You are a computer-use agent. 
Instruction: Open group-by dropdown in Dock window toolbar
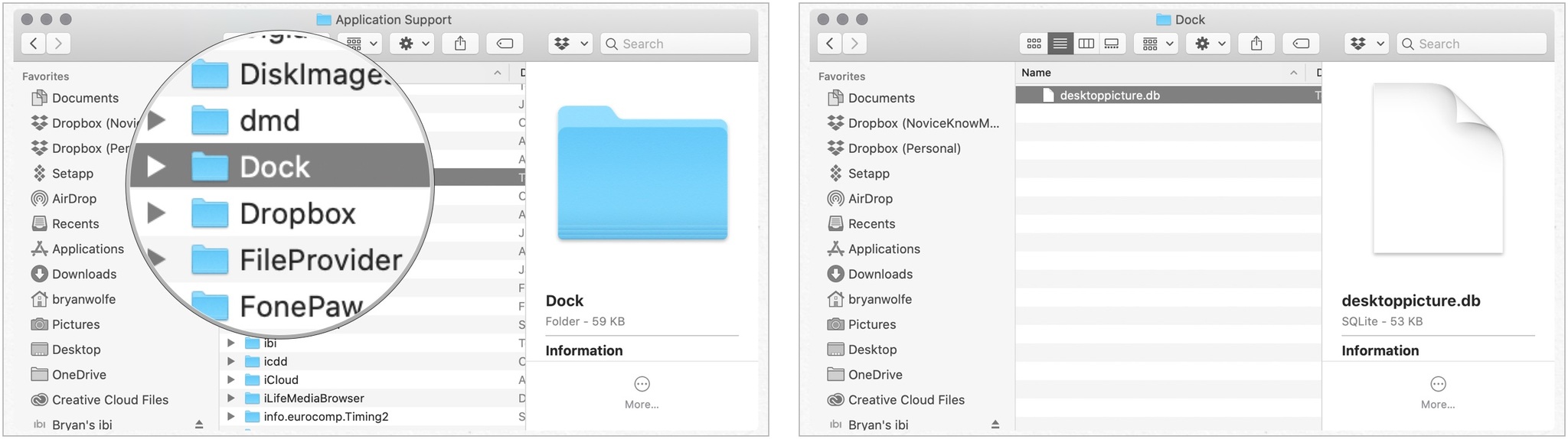[1158, 44]
